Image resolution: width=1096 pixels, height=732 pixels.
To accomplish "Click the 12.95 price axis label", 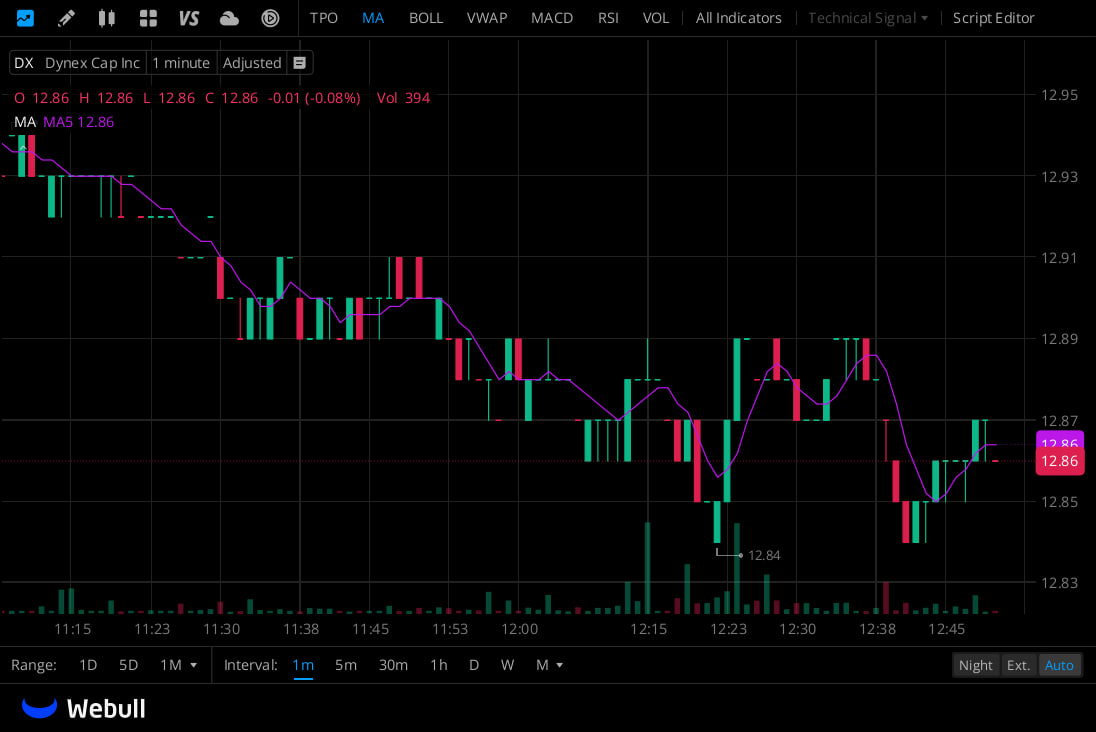I will 1059,95.
